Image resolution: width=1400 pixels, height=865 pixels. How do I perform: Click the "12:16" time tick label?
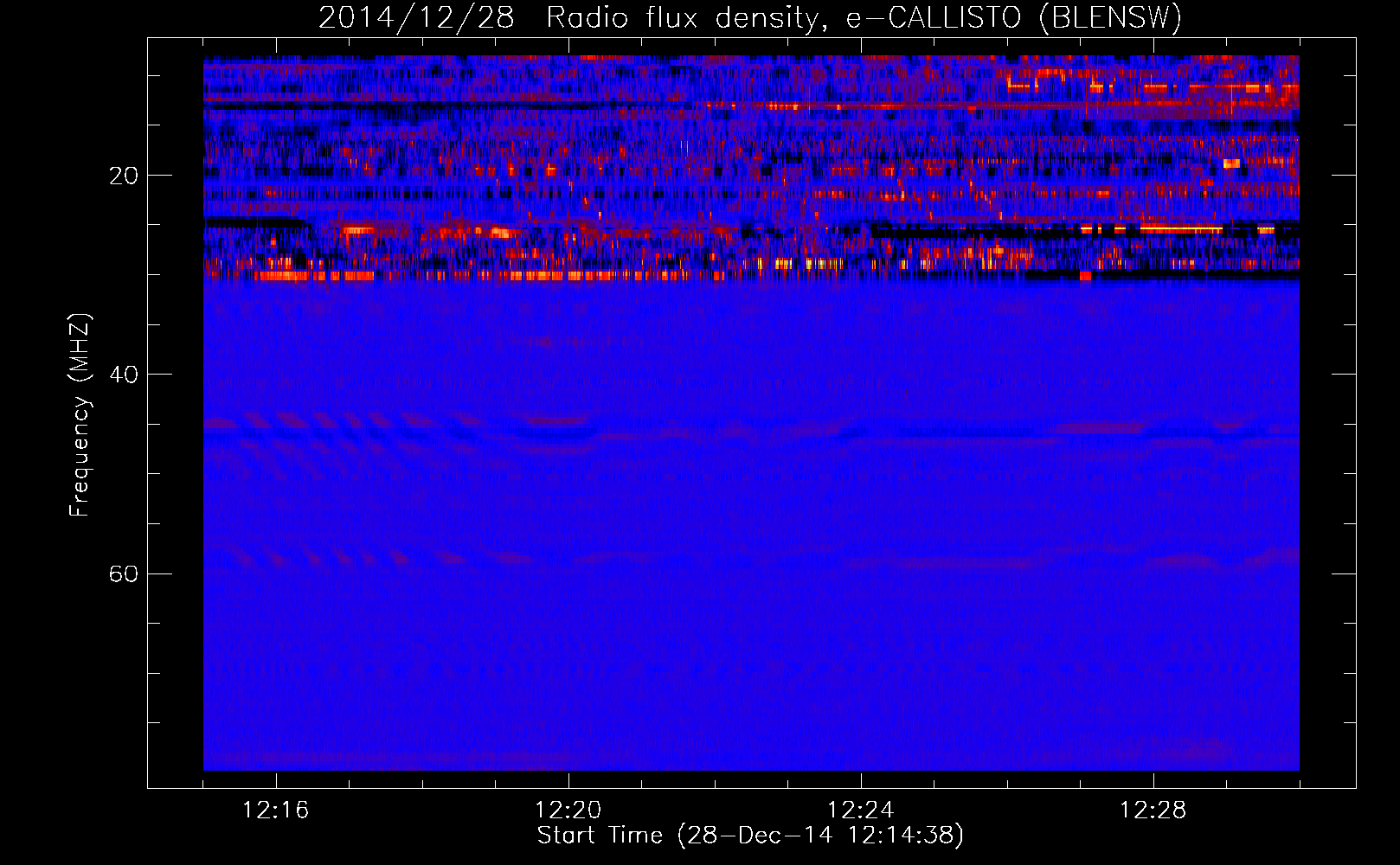point(276,811)
